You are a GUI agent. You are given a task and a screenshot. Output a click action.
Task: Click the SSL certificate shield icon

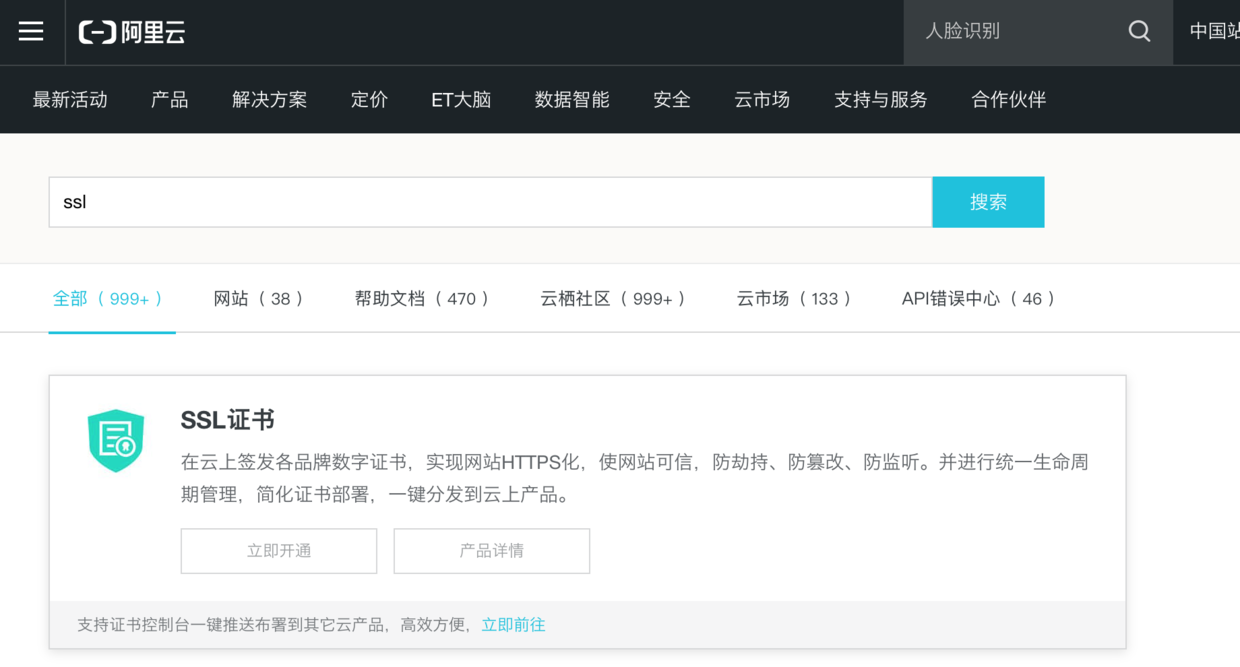tap(116, 440)
